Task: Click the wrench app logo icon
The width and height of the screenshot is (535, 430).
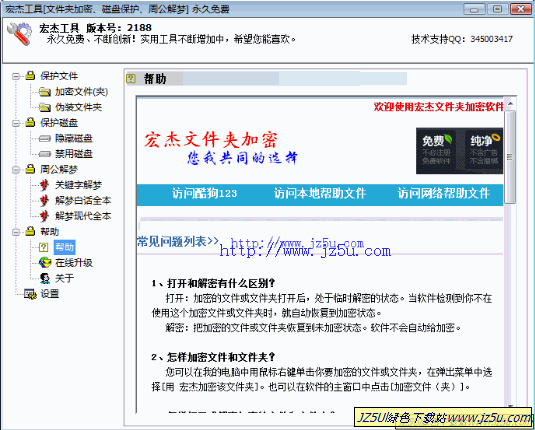Action: click(x=19, y=33)
